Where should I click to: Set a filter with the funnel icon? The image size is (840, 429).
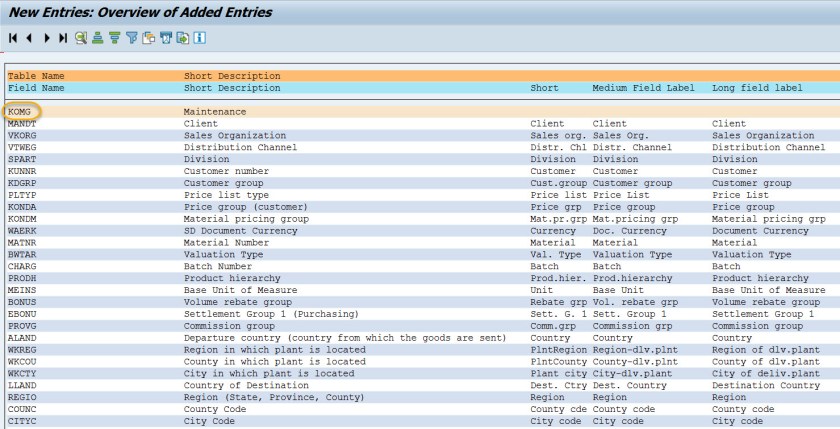tap(132, 38)
